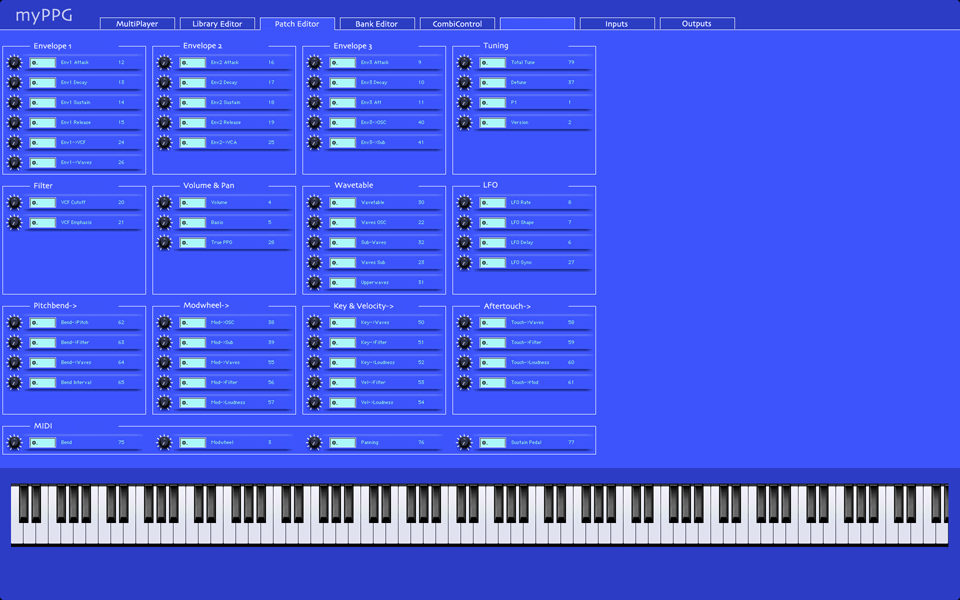
Task: Click the Mod->Loudness knob
Action: click(x=164, y=403)
